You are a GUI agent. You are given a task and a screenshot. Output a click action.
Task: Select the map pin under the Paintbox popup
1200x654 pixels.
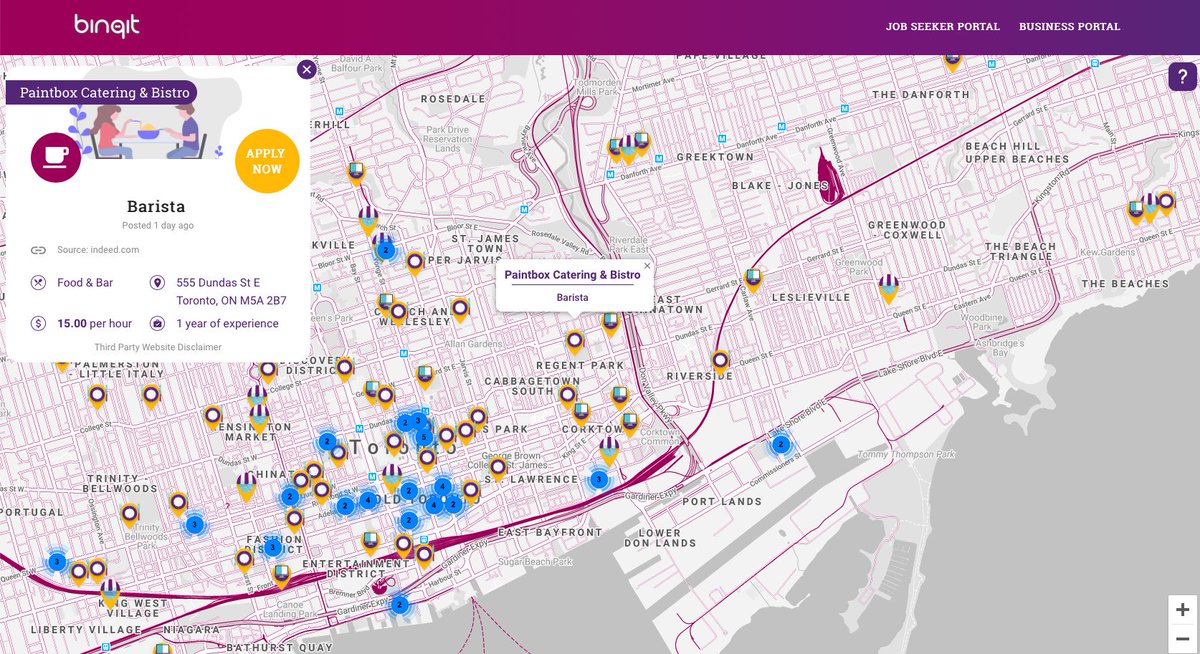tap(574, 343)
